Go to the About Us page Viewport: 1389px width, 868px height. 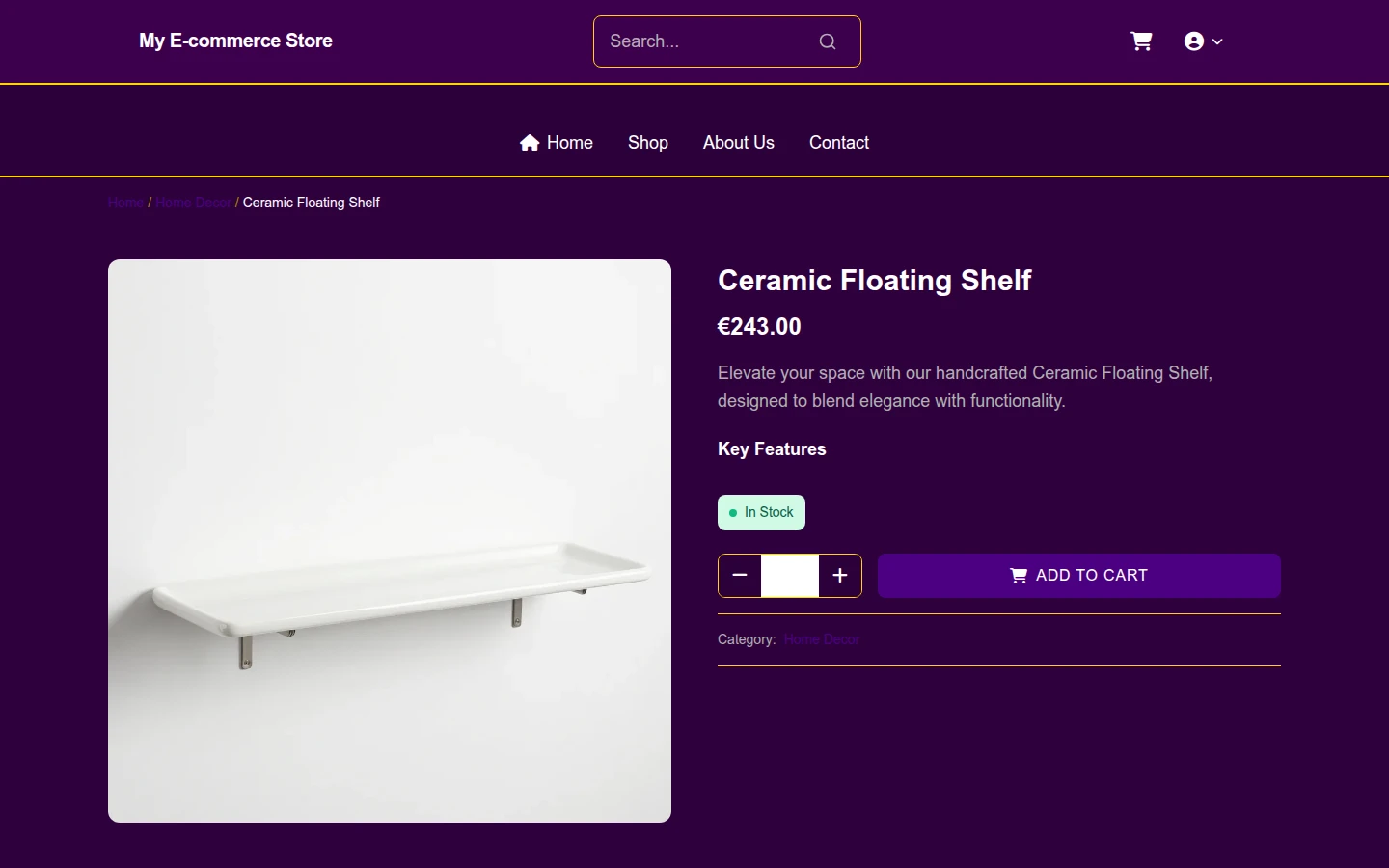coord(739,143)
